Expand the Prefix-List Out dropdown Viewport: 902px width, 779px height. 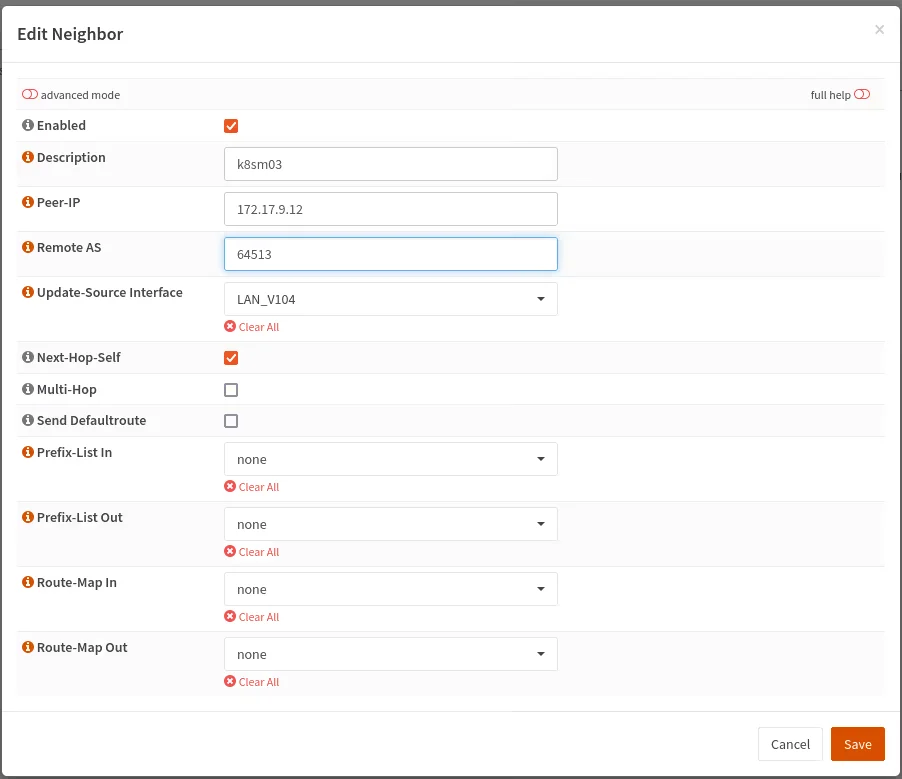pyautogui.click(x=390, y=524)
